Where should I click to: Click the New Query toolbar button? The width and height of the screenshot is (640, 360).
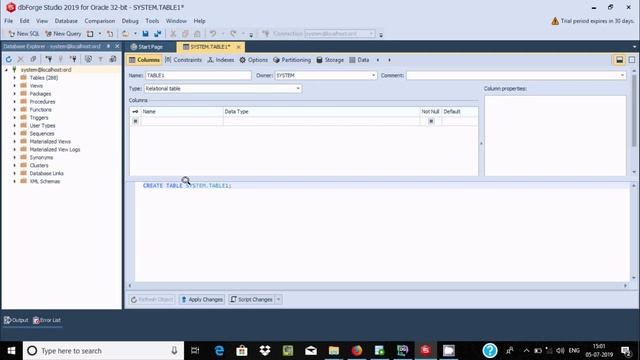tap(63, 34)
